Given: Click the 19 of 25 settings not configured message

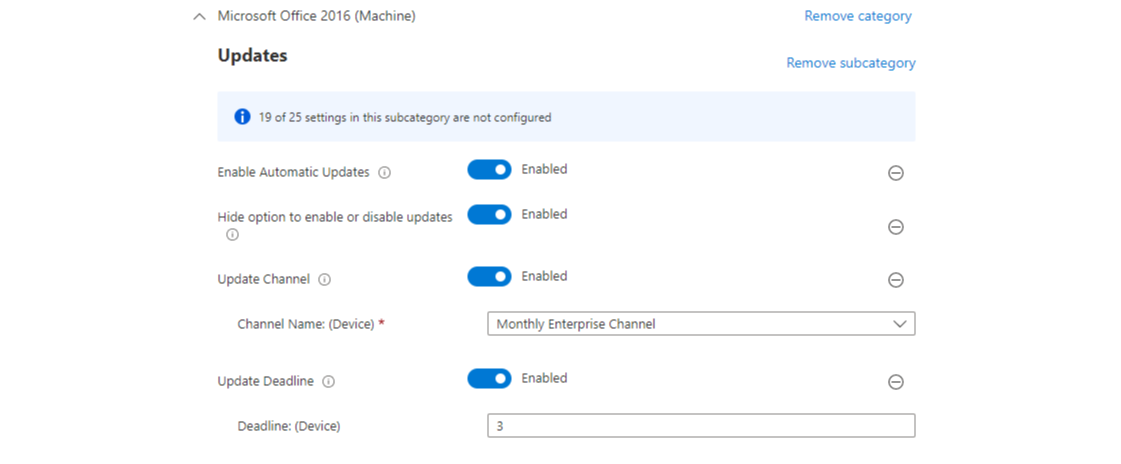Looking at the screenshot, I should tap(405, 117).
